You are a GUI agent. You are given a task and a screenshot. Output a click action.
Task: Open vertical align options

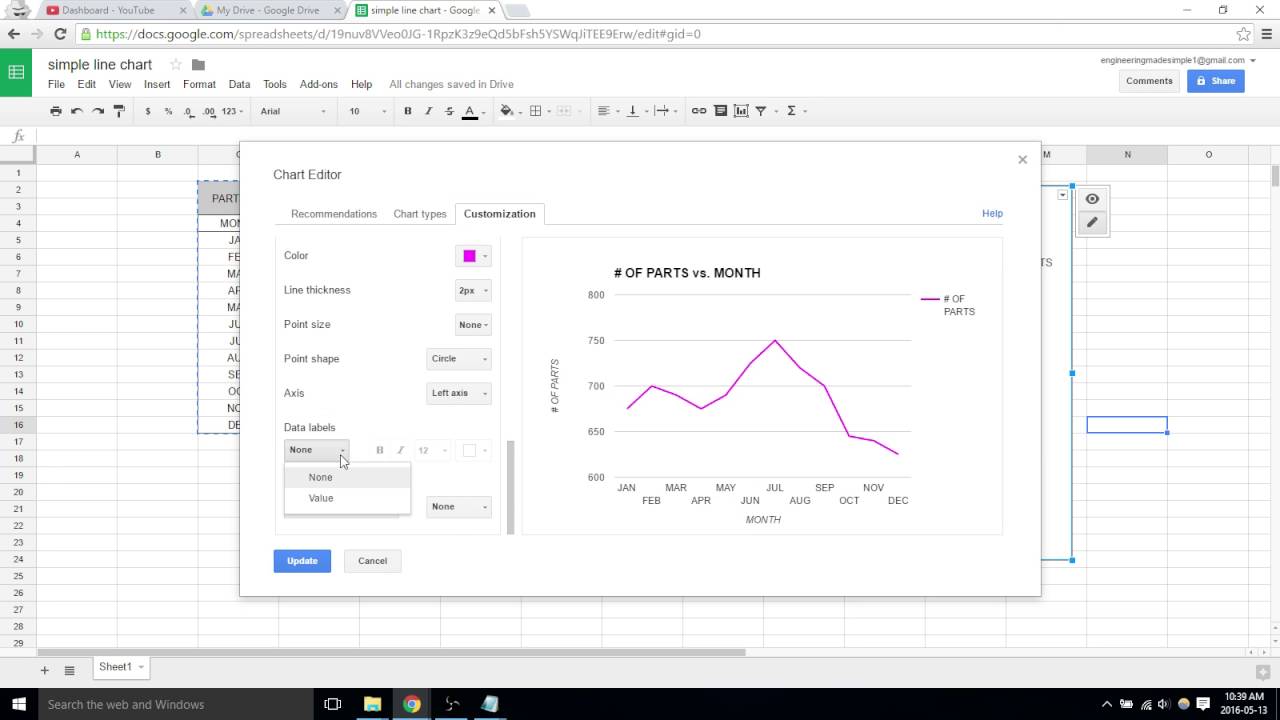(x=636, y=111)
